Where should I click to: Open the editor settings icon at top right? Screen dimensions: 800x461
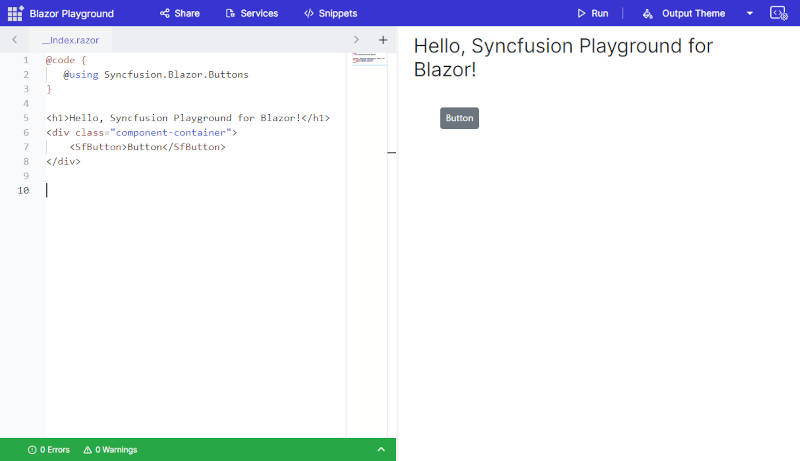click(779, 13)
